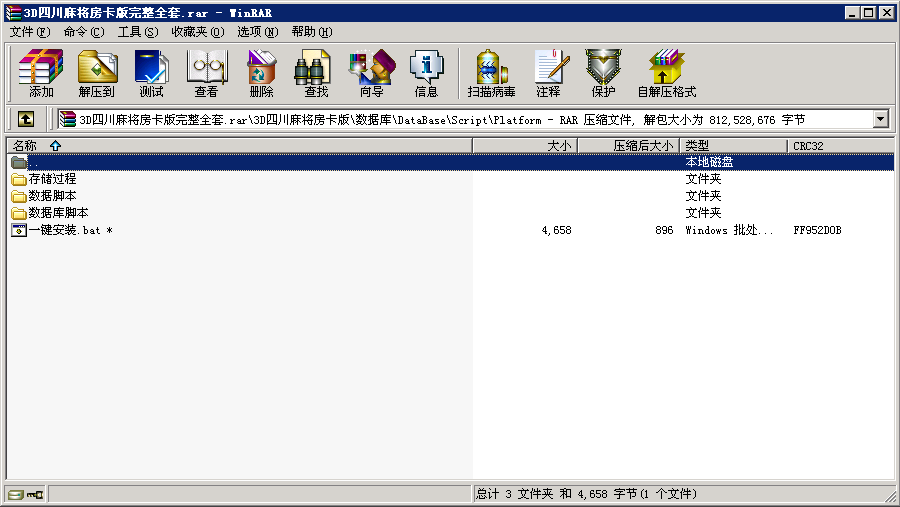Expand the archive path dropdown arrow
The width and height of the screenshot is (900, 507).
[880, 119]
